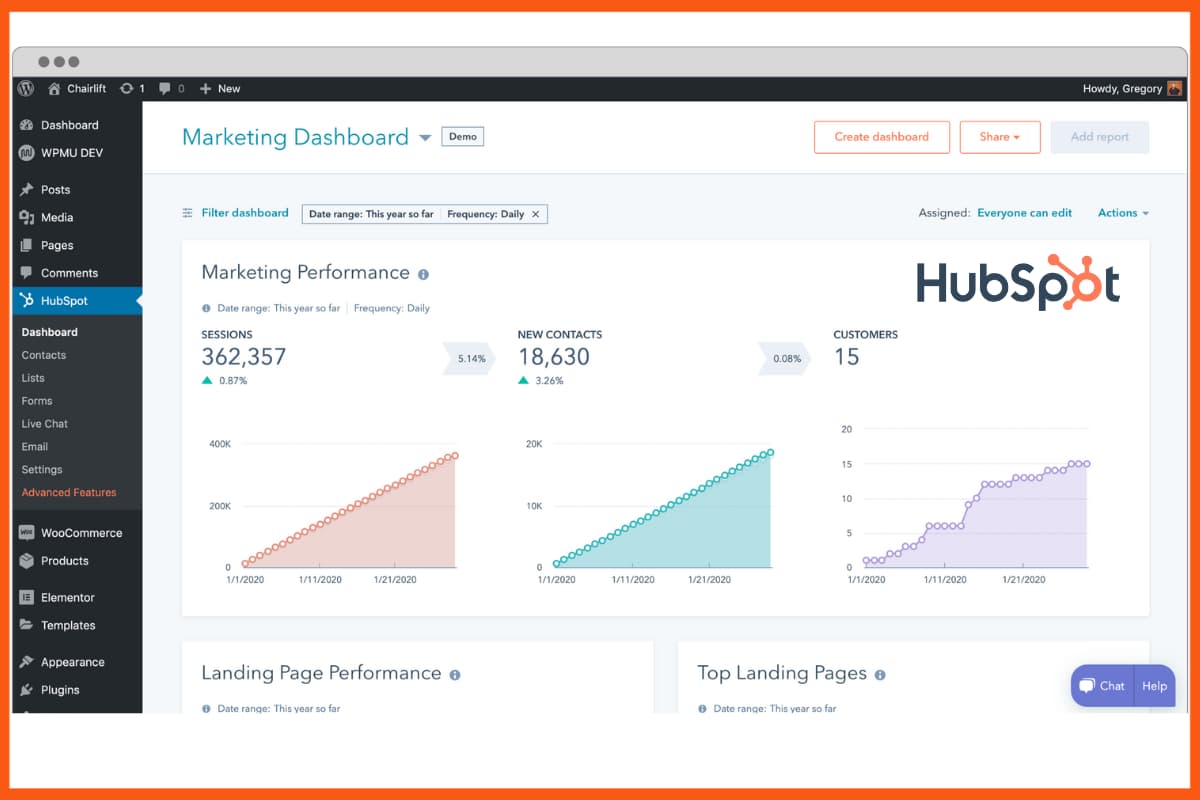Open Elementor from the sidebar icon
The width and height of the screenshot is (1200, 800).
(27, 597)
